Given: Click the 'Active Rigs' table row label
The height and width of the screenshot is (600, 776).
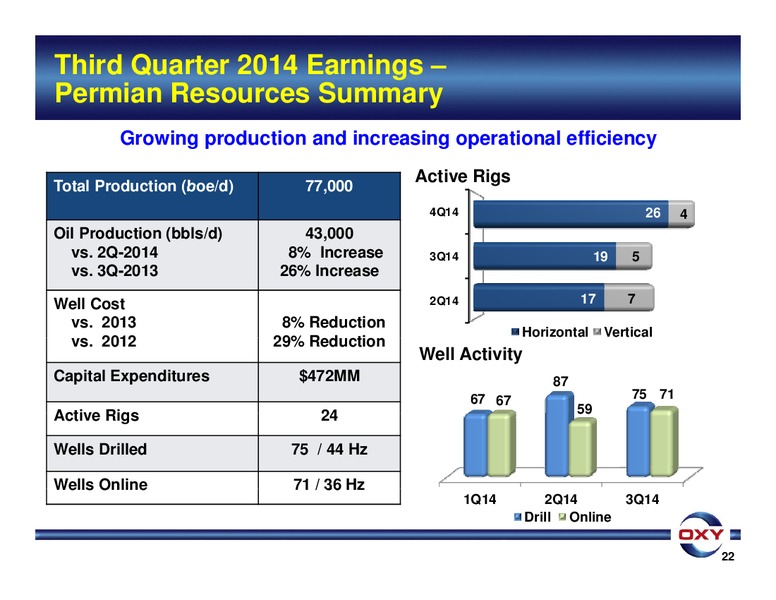Looking at the screenshot, I should tap(96, 415).
